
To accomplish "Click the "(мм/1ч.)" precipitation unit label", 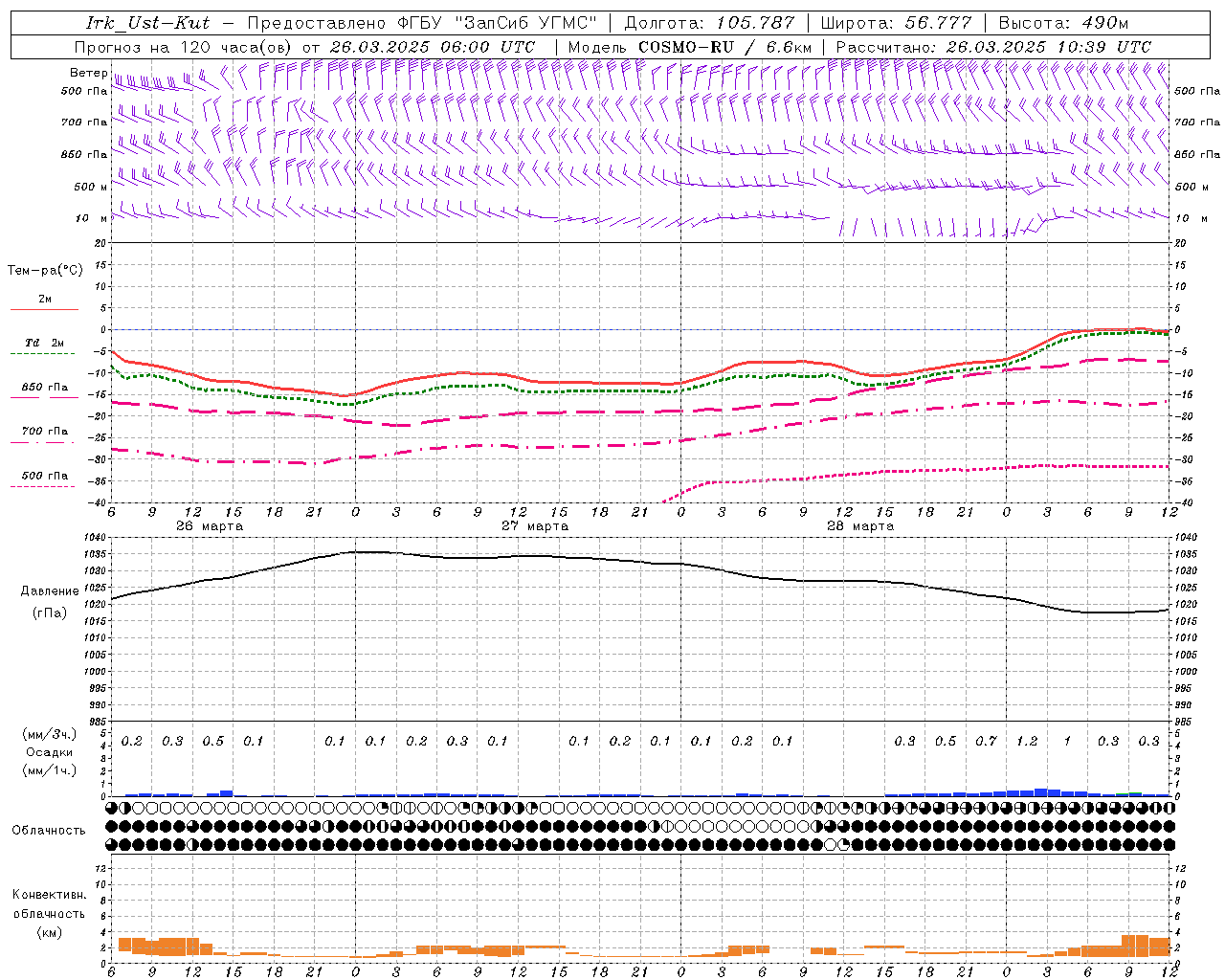I will [x=50, y=770].
